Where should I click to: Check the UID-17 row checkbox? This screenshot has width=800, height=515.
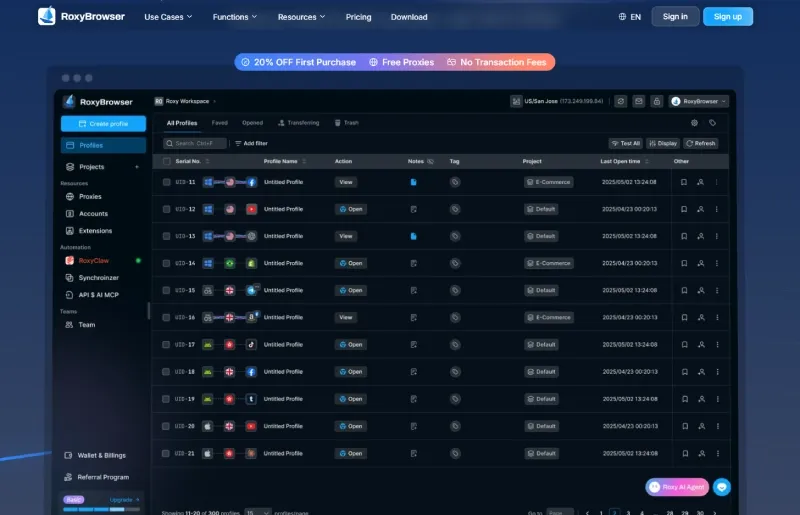[166, 345]
